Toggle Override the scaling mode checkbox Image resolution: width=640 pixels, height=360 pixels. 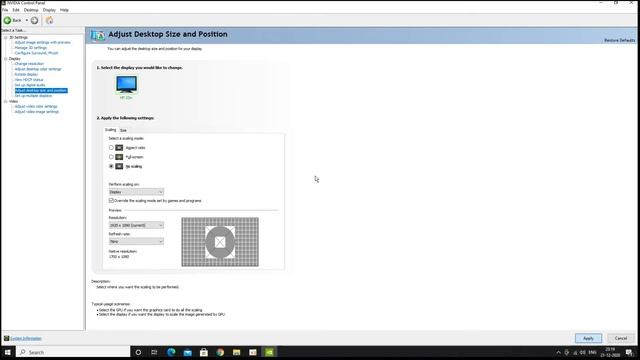[x=111, y=200]
